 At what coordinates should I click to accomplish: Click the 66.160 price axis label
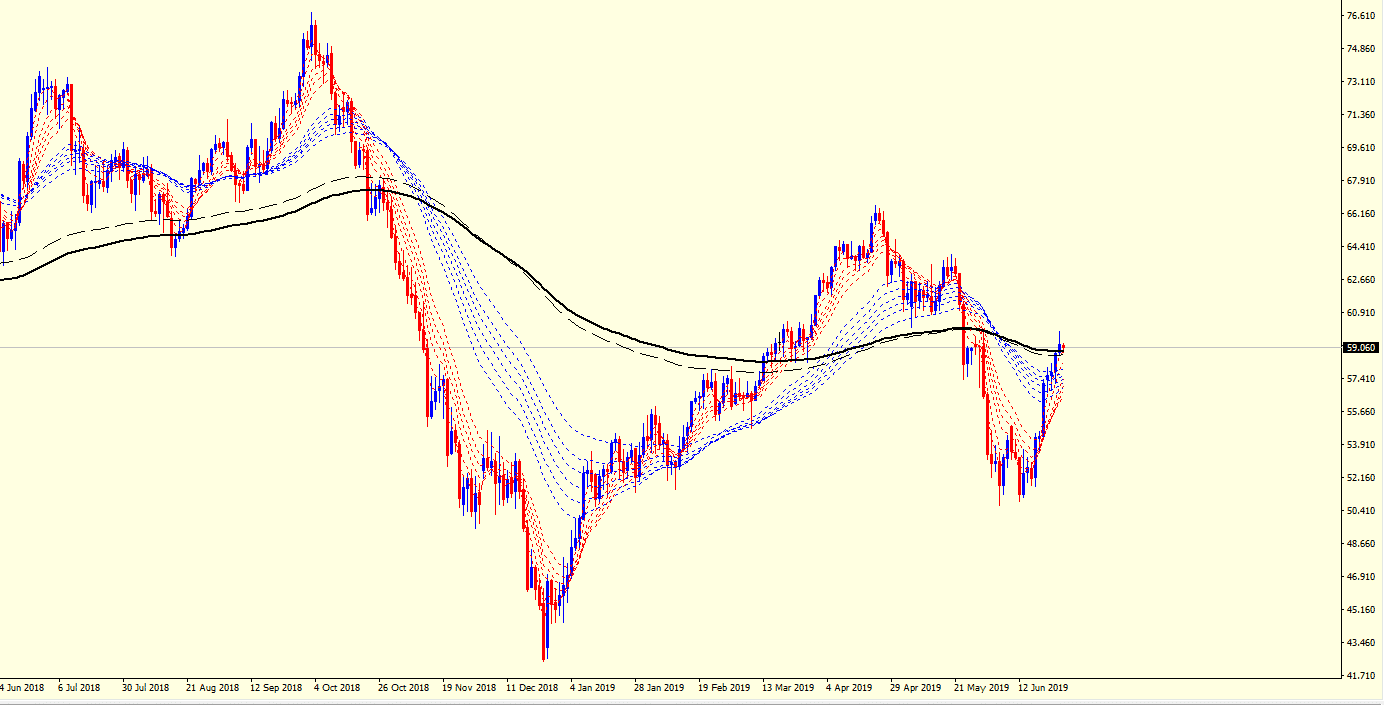tap(1362, 214)
